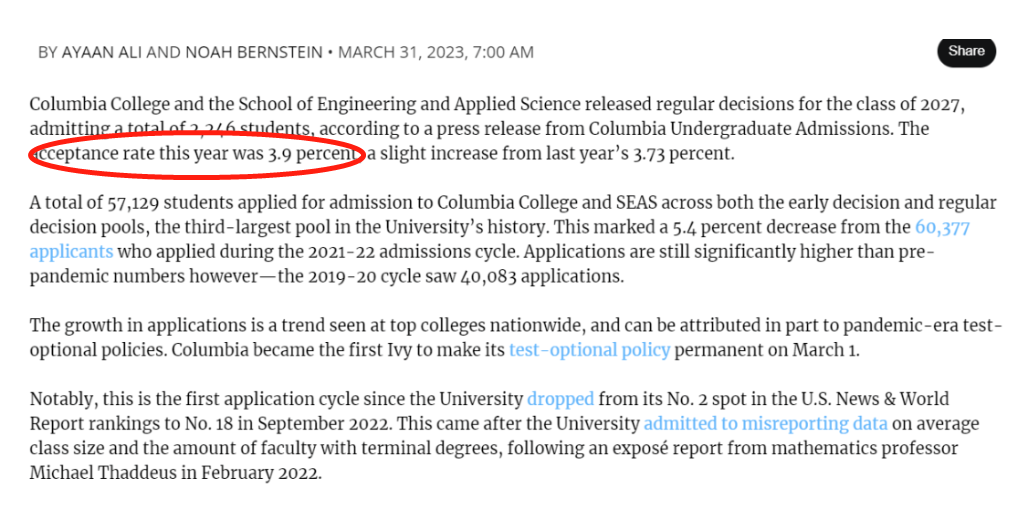This screenshot has width=1015, height=510.
Task: Open the "test-optional policy" link
Action: click(x=589, y=350)
